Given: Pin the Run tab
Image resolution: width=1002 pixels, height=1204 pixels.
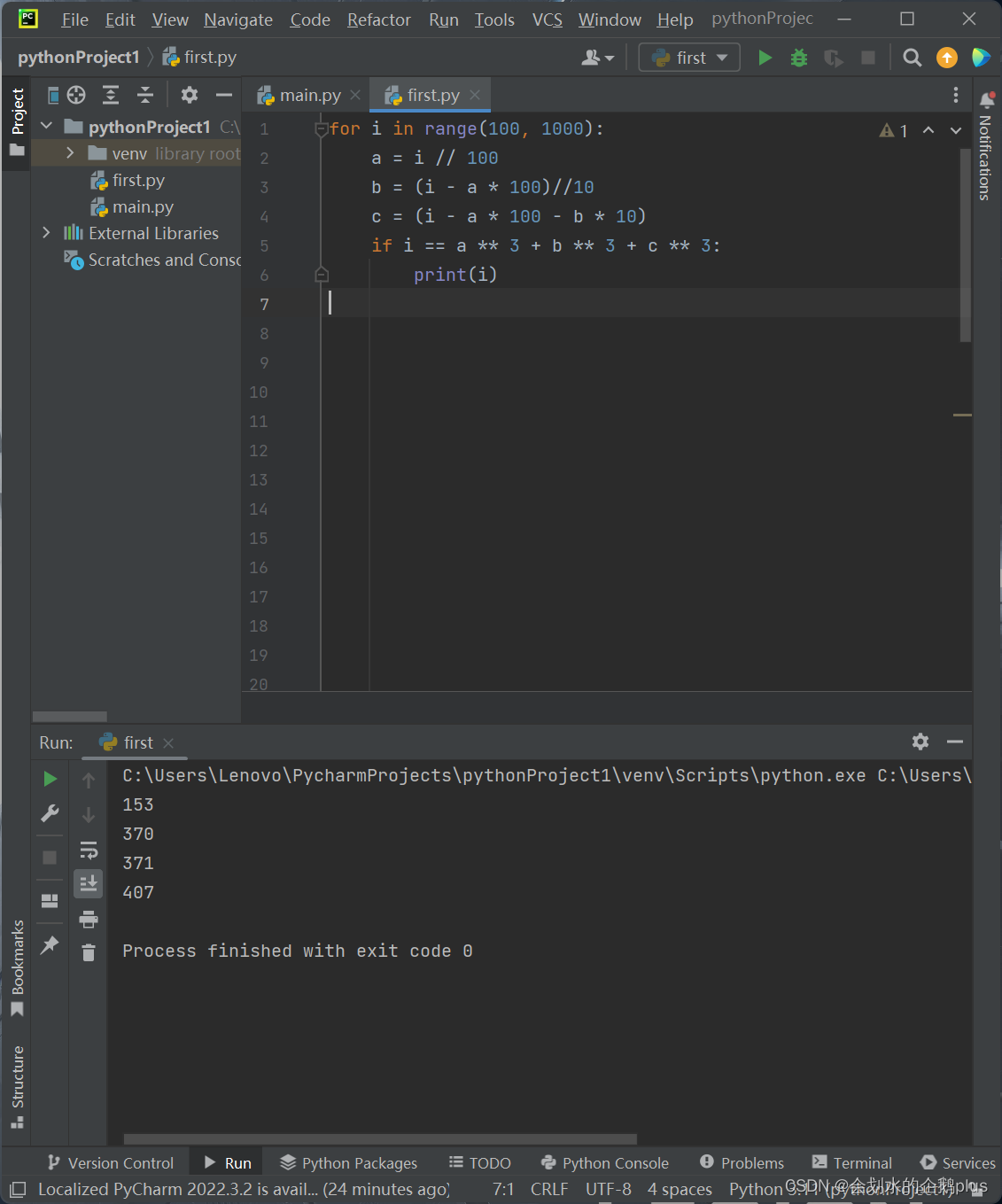Looking at the screenshot, I should coord(50,944).
